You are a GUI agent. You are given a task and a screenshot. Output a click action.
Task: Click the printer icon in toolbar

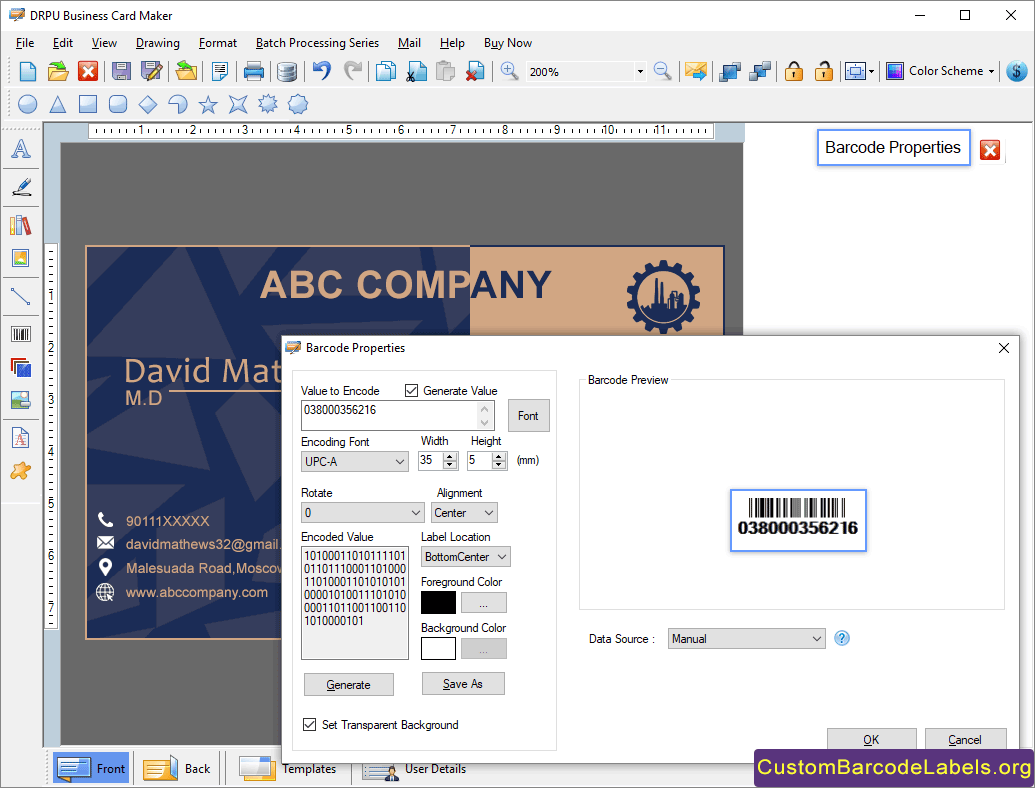(x=253, y=71)
